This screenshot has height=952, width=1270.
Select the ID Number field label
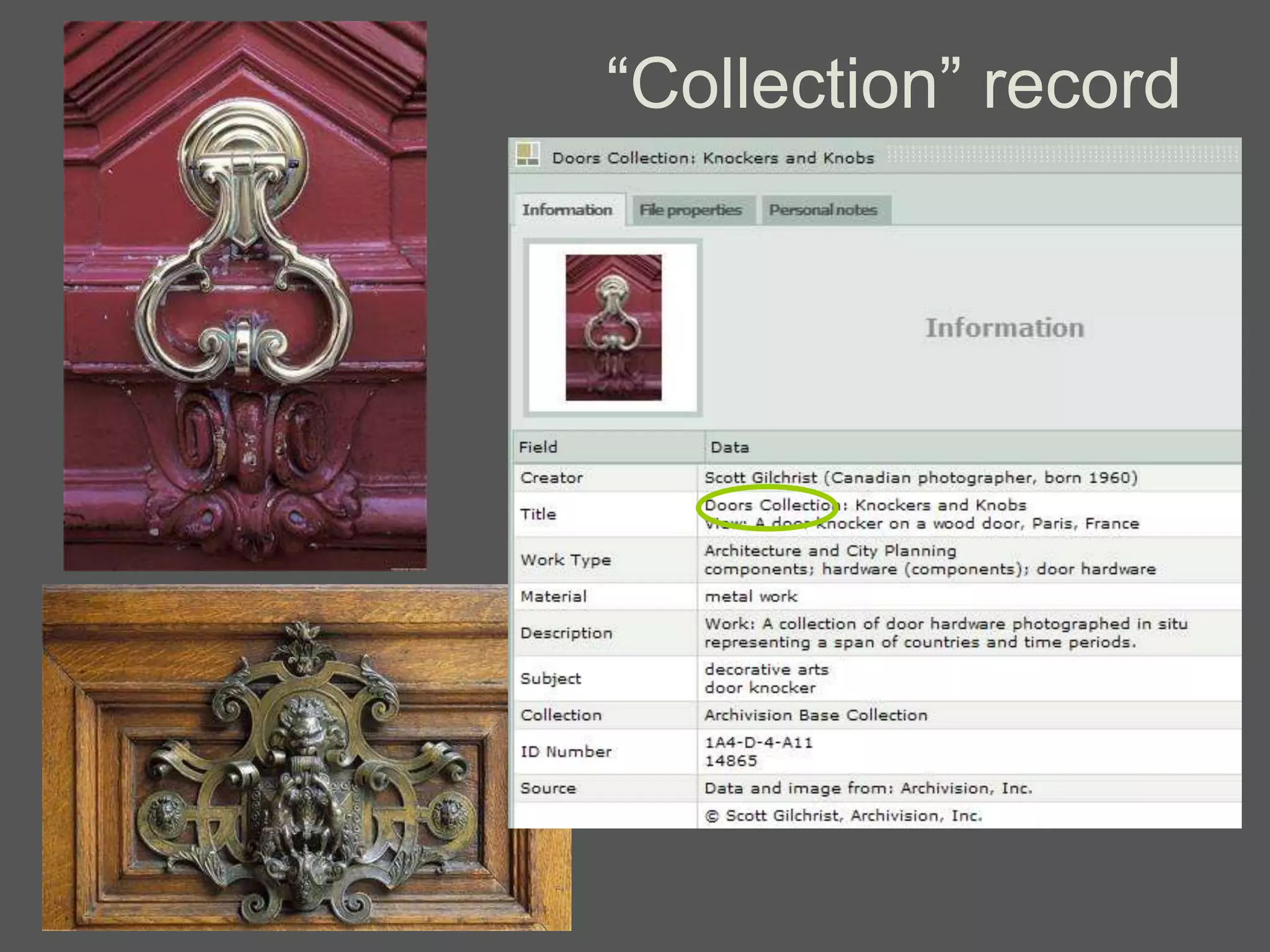point(566,752)
